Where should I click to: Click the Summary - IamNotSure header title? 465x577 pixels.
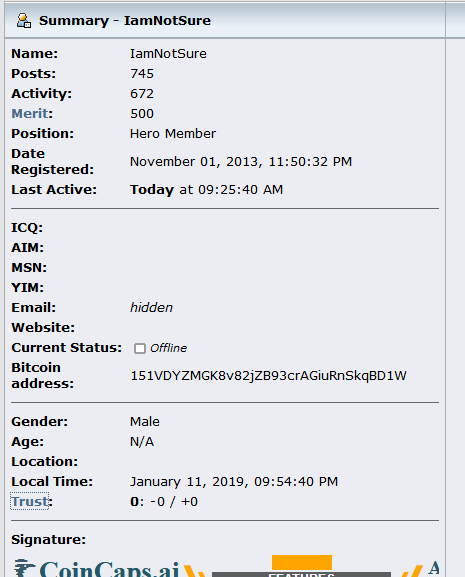(125, 21)
